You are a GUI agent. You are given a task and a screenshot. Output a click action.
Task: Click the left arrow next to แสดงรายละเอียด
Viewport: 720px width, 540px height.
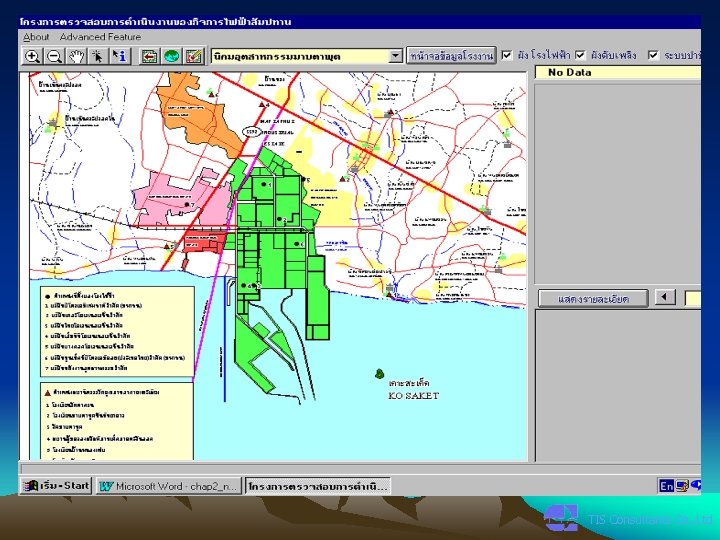coord(664,297)
